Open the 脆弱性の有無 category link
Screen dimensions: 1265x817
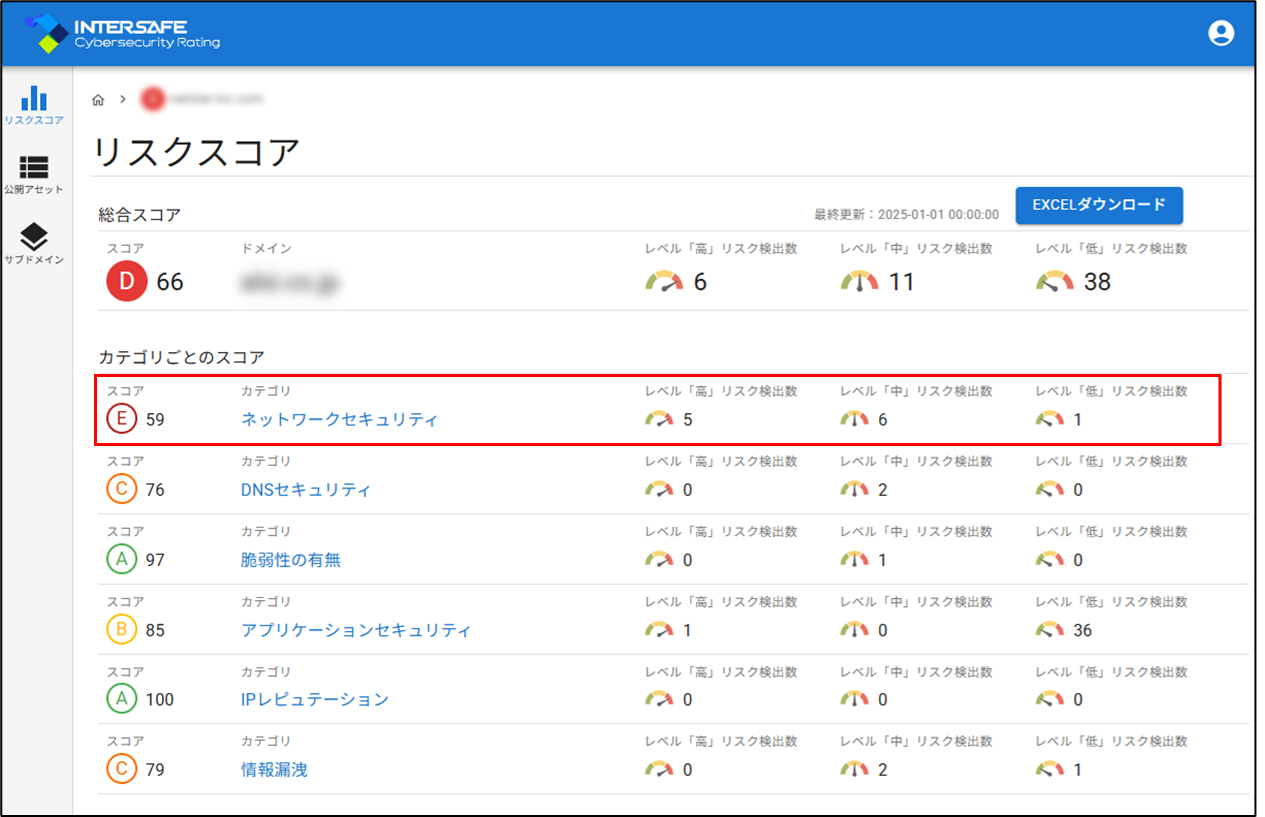291,560
